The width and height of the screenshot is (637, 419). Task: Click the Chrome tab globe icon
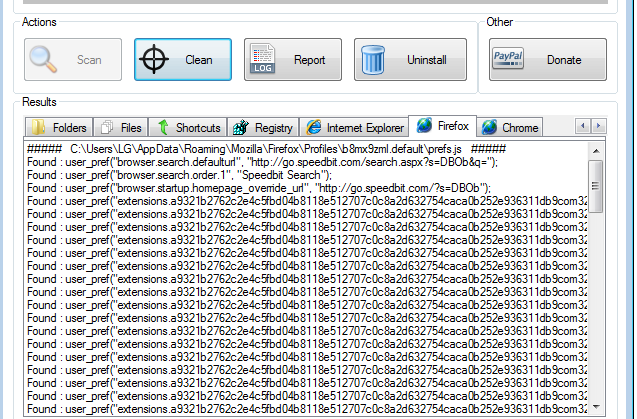pyautogui.click(x=489, y=127)
